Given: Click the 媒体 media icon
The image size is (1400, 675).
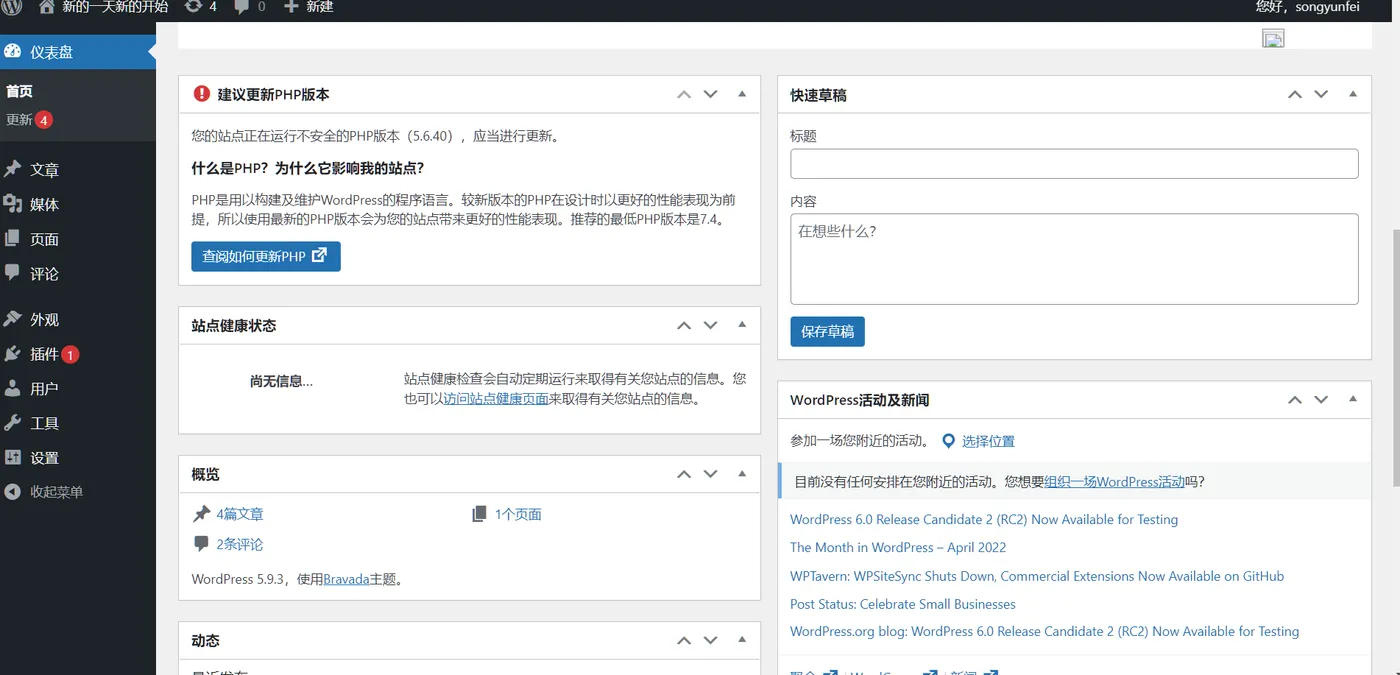Looking at the screenshot, I should click(13, 204).
